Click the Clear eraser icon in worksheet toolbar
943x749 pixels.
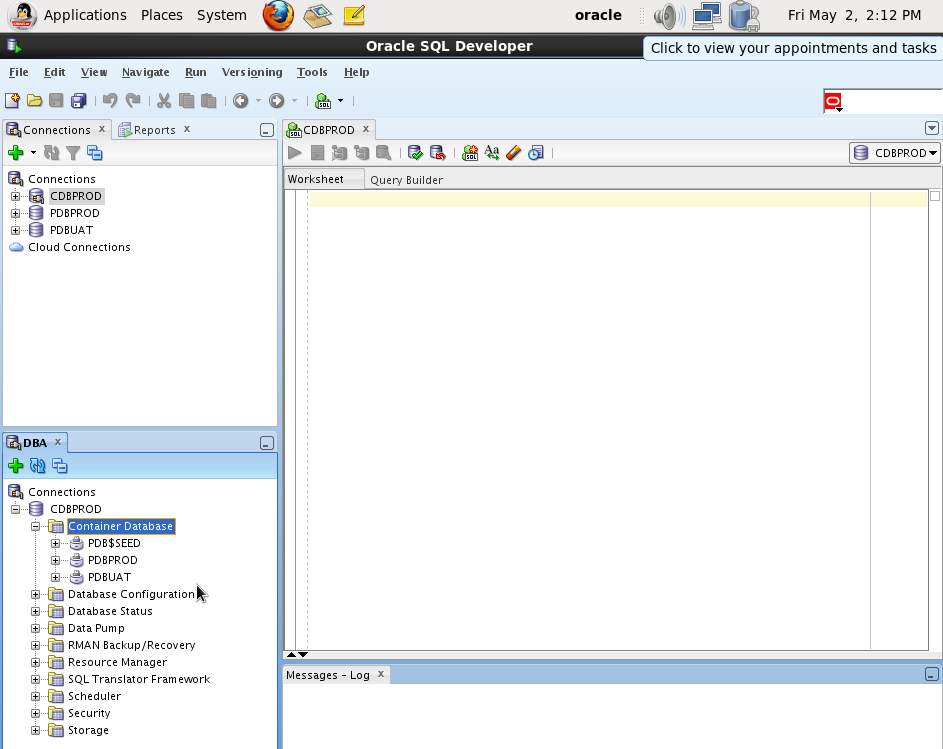[x=513, y=153]
